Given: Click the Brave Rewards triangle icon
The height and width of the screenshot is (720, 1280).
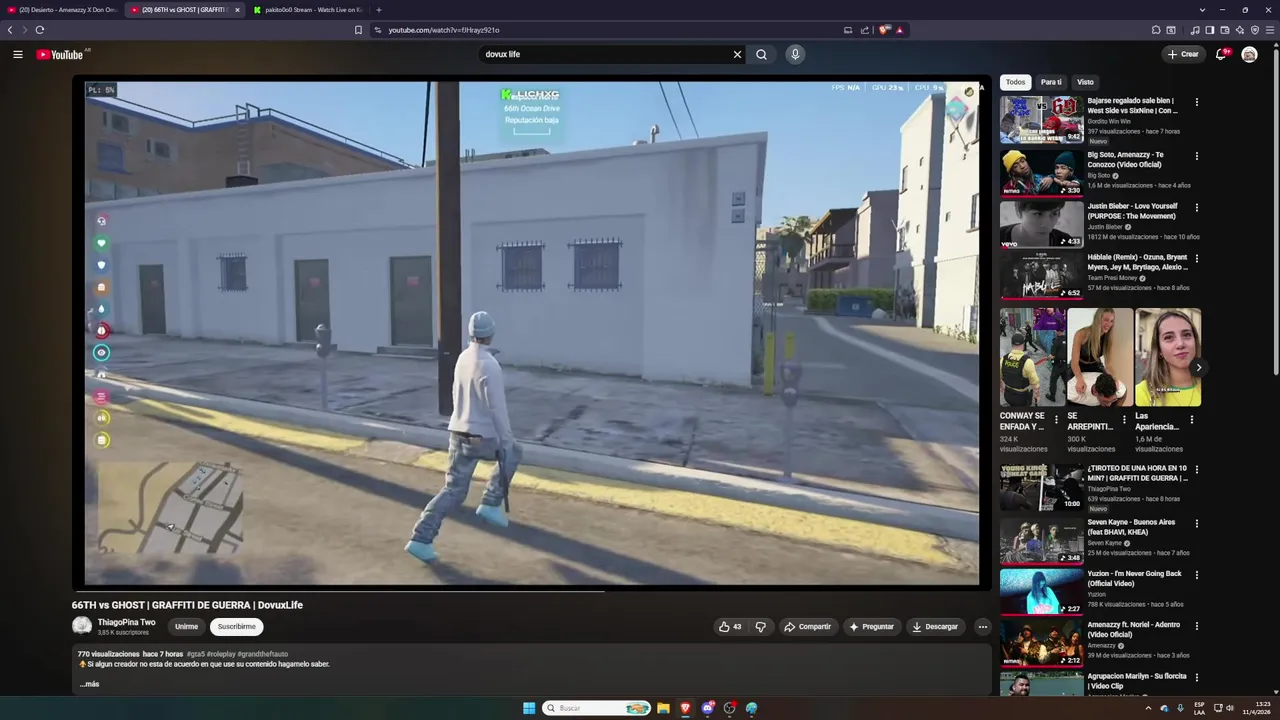Looking at the screenshot, I should [x=900, y=30].
